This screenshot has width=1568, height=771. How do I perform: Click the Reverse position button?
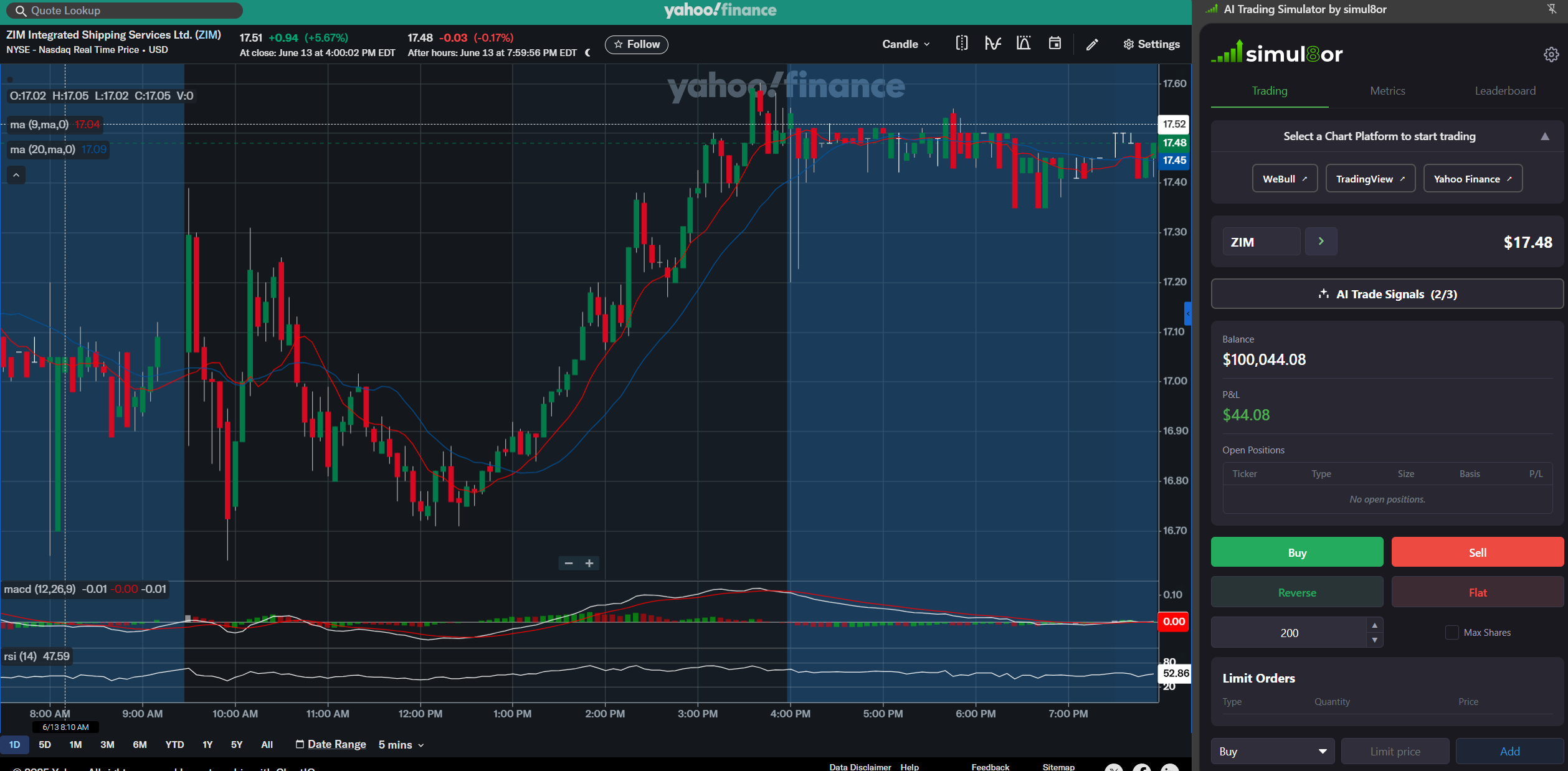tap(1297, 592)
